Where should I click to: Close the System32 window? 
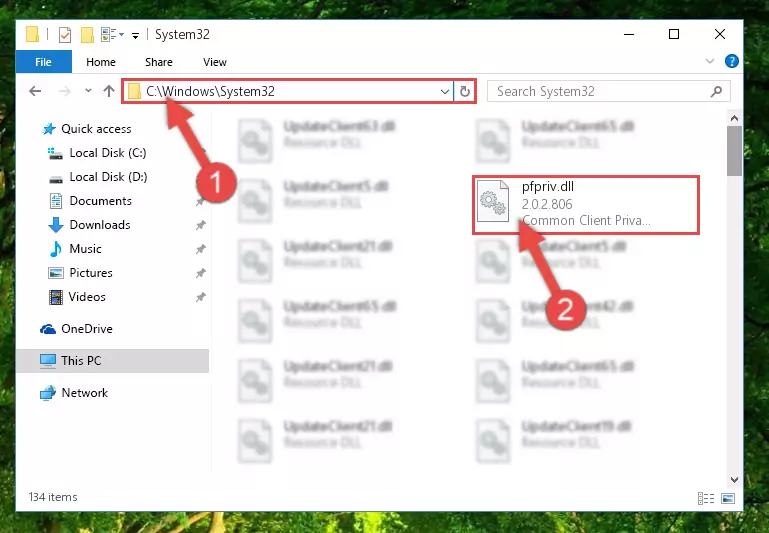719,34
